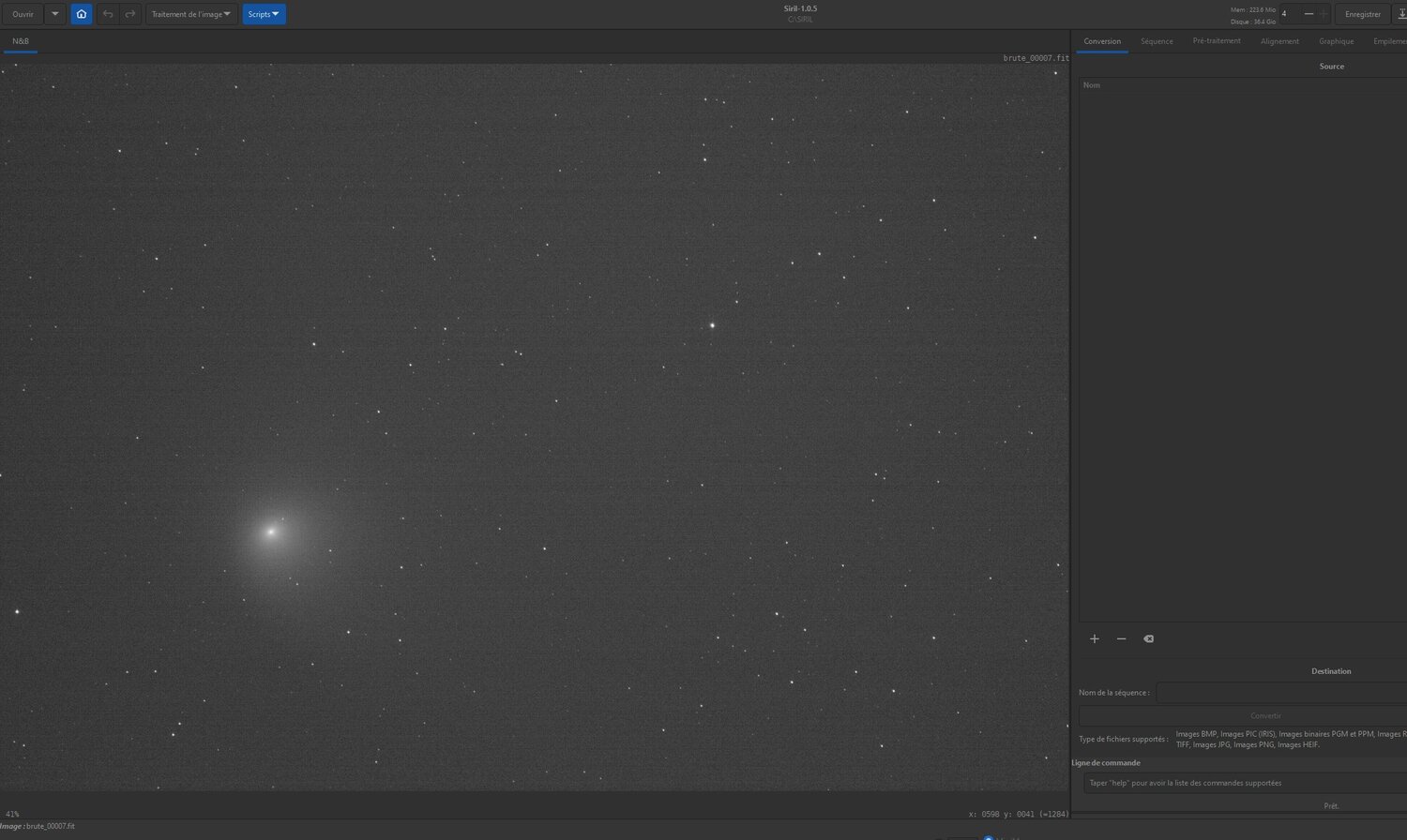Open the recent files arrow beside Ouvrir

click(x=55, y=14)
